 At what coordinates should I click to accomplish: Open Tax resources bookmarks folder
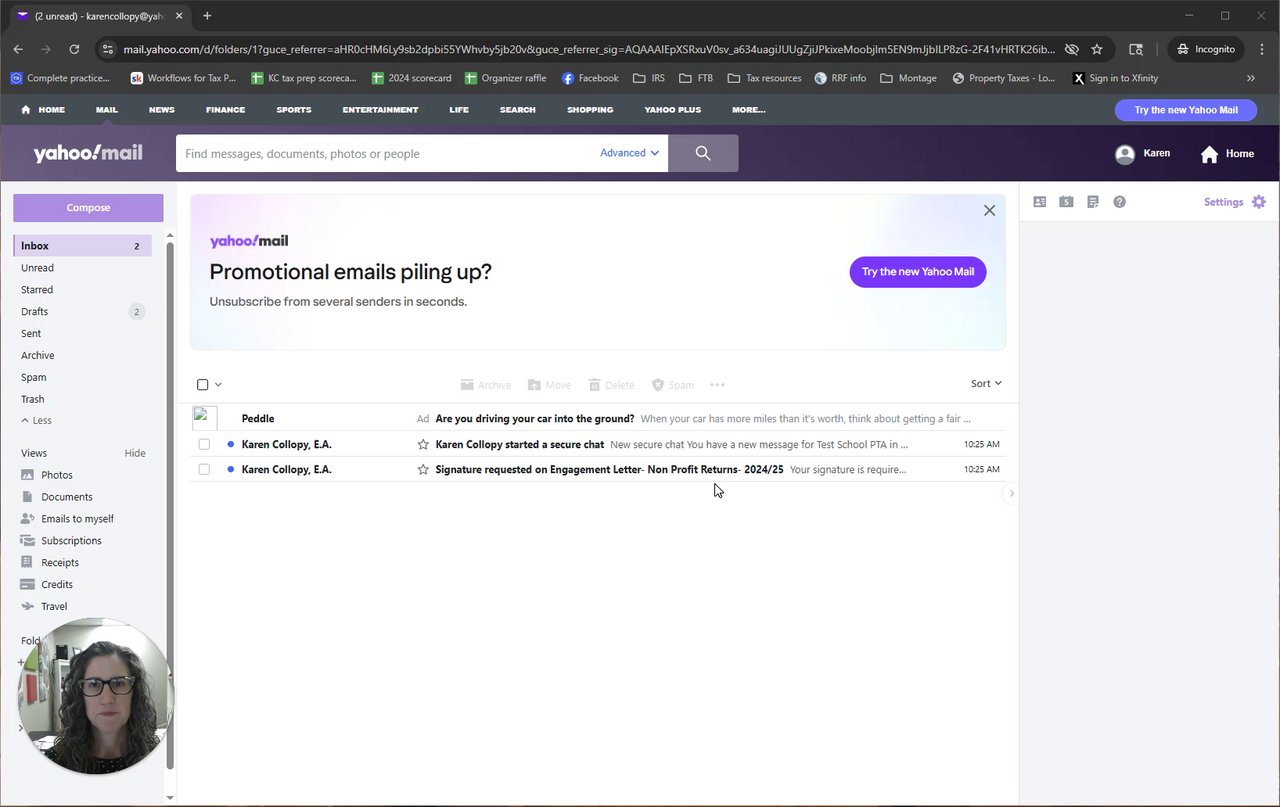pos(764,78)
